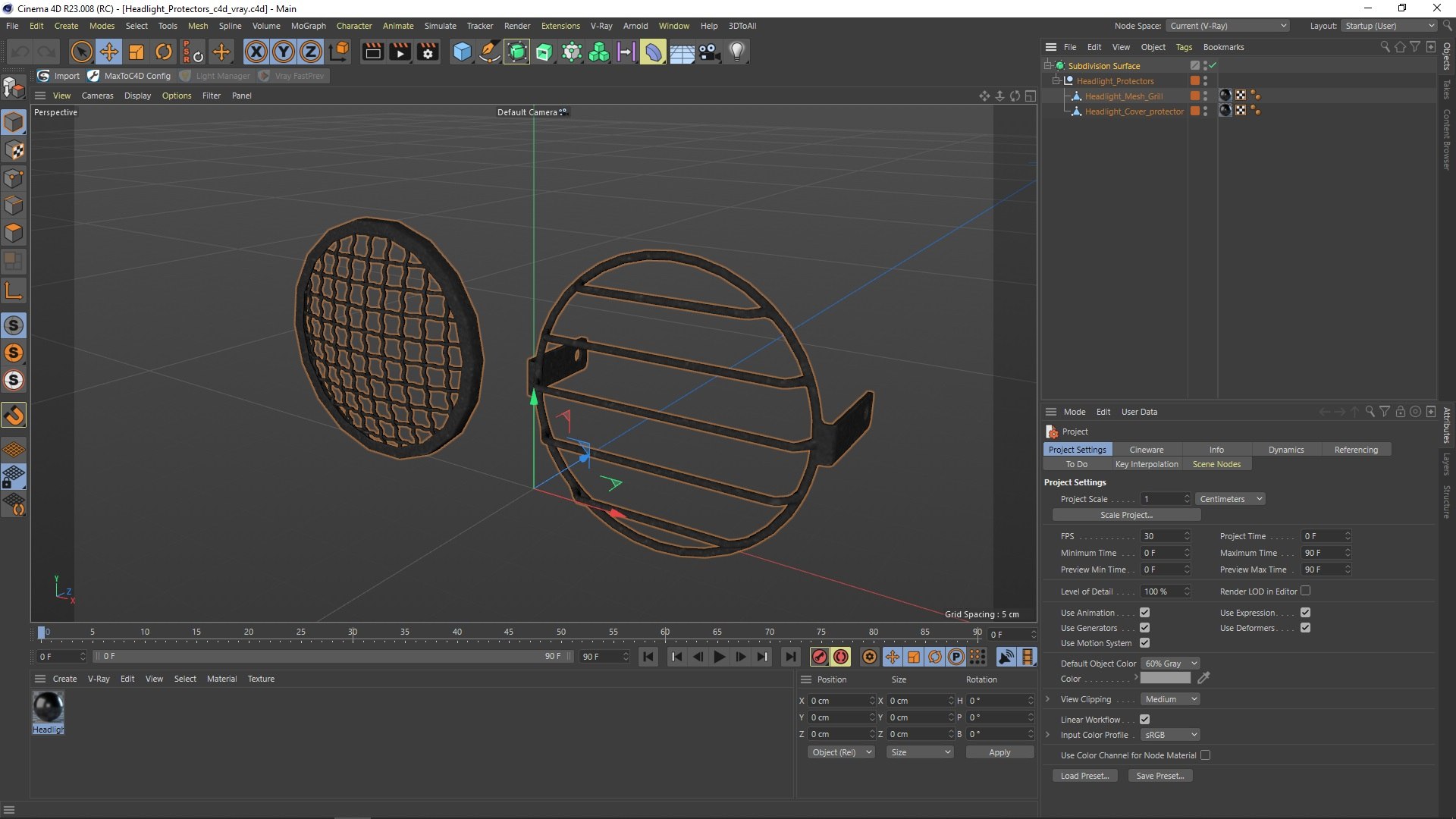Select the Scale tool icon
Image resolution: width=1456 pixels, height=819 pixels.
pos(136,52)
